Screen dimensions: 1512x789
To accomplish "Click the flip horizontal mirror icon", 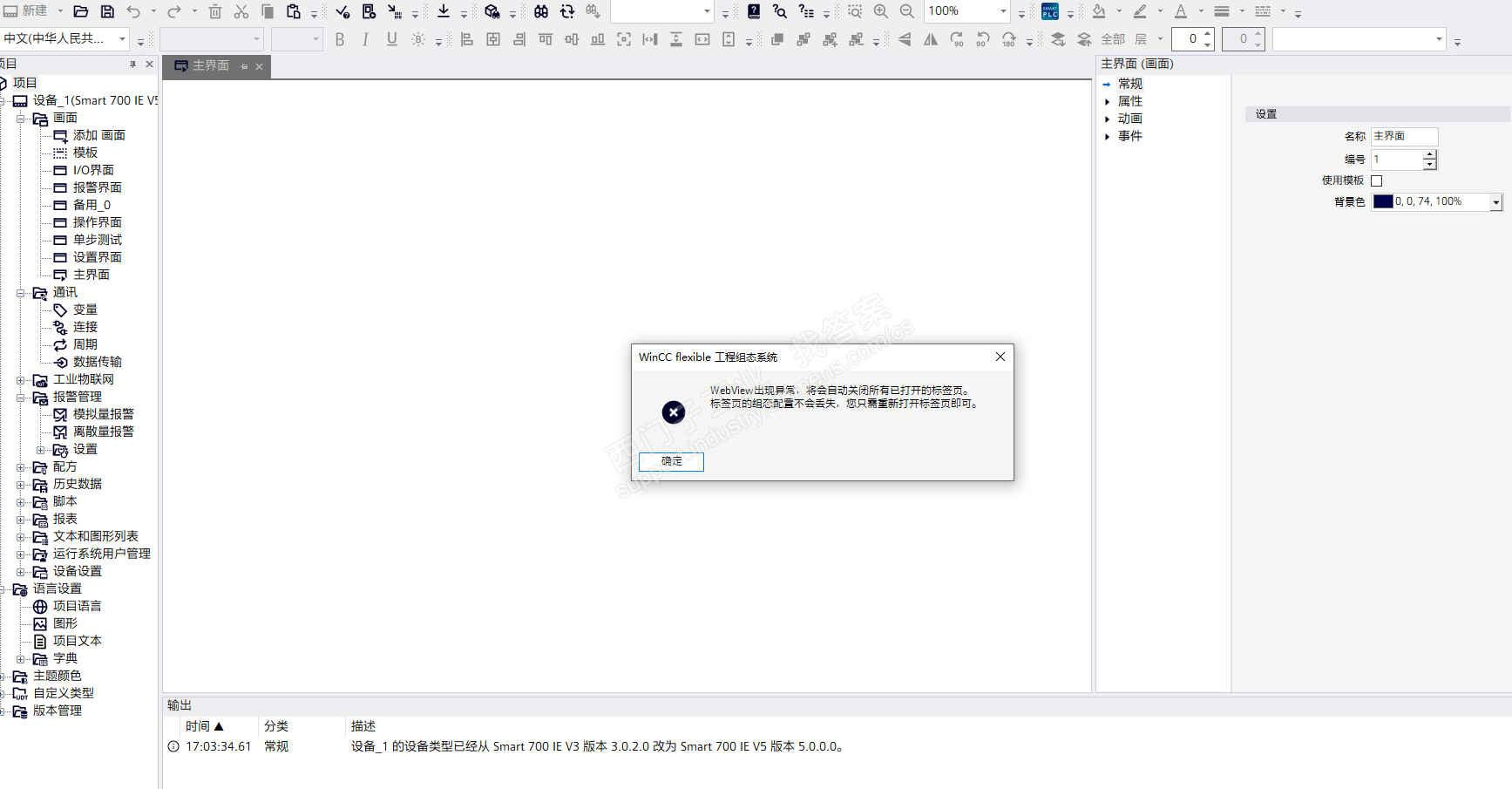I will coord(931,39).
